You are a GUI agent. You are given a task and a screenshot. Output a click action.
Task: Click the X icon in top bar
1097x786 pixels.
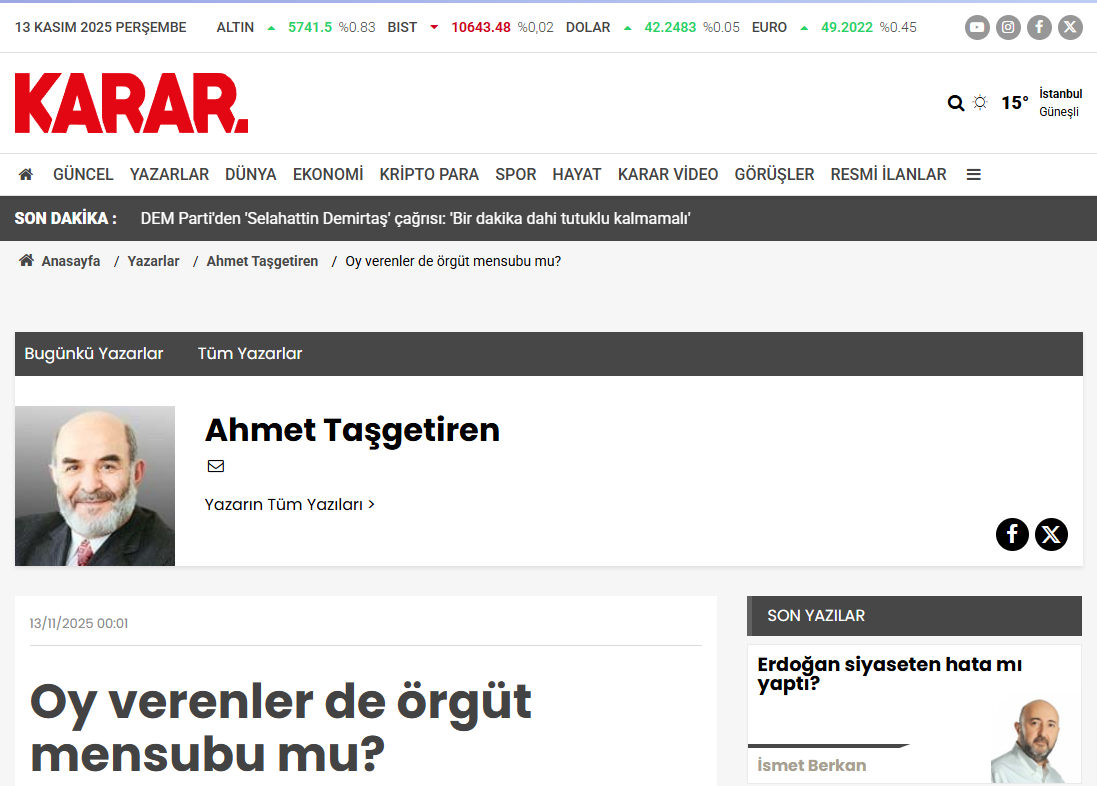(1070, 27)
